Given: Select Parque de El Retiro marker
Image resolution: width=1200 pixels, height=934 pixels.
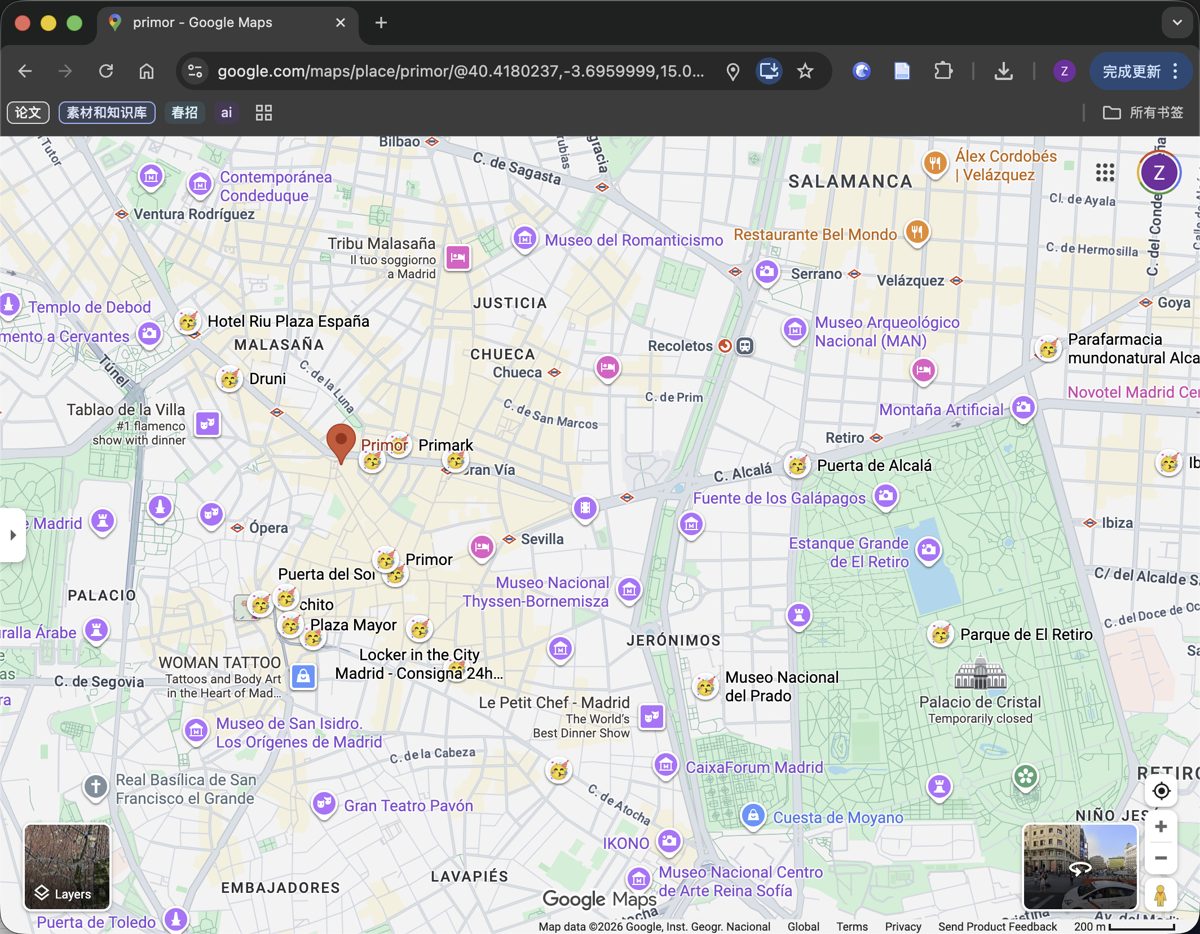Looking at the screenshot, I should [940, 633].
